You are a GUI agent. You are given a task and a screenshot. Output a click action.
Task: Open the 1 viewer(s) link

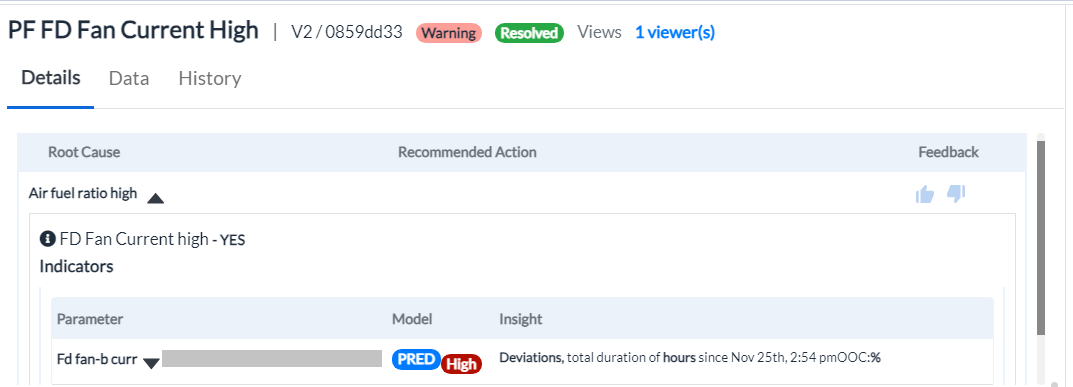coord(675,32)
